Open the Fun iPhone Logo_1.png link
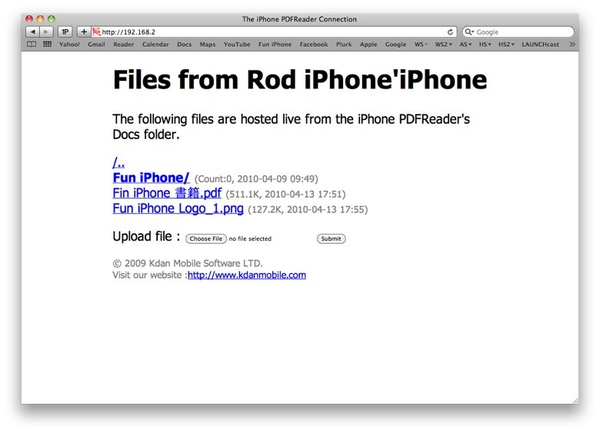Screen dimensions: 600x433 pos(178,208)
